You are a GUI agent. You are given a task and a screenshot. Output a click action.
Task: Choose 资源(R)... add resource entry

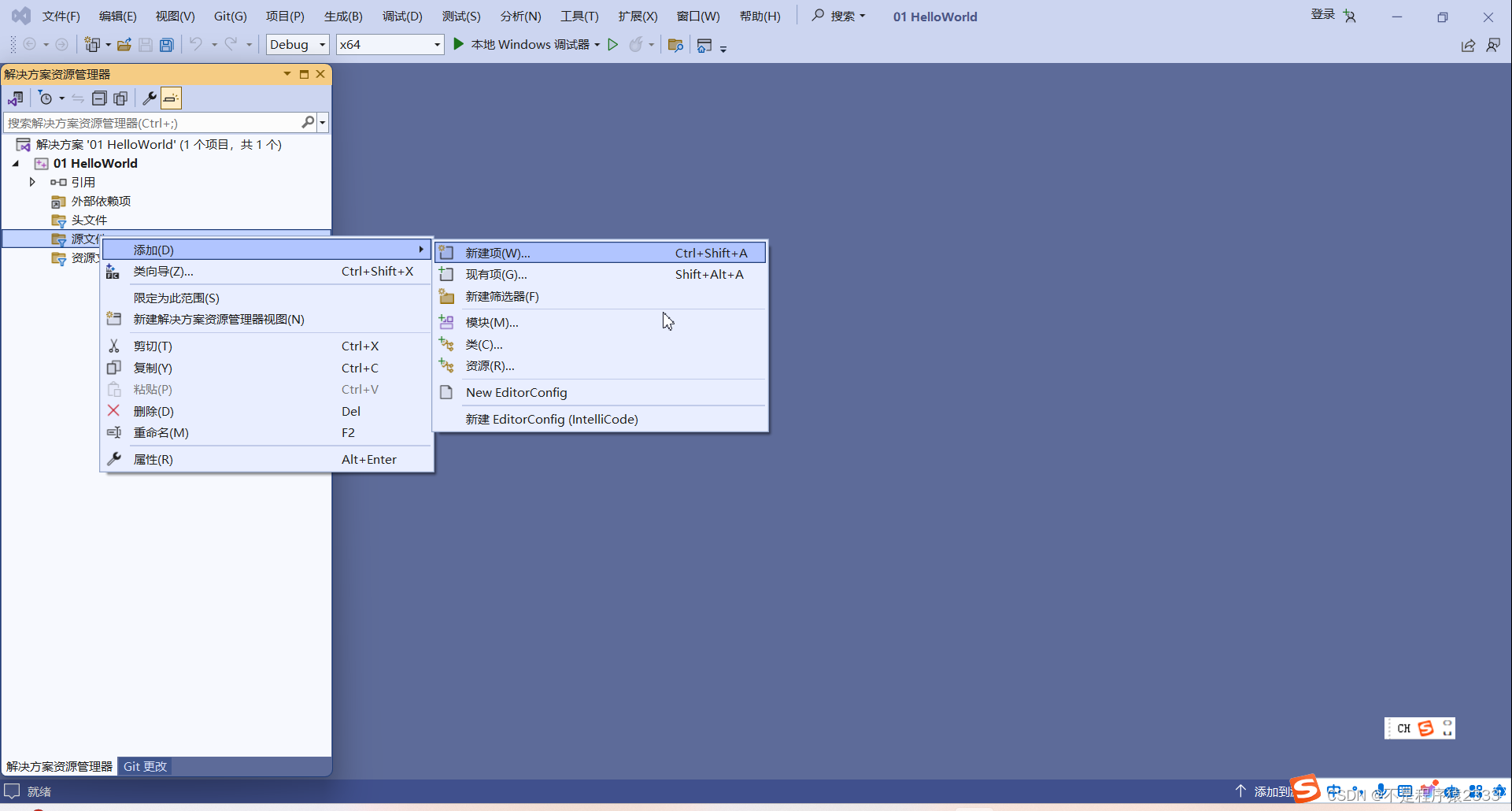tap(601, 365)
